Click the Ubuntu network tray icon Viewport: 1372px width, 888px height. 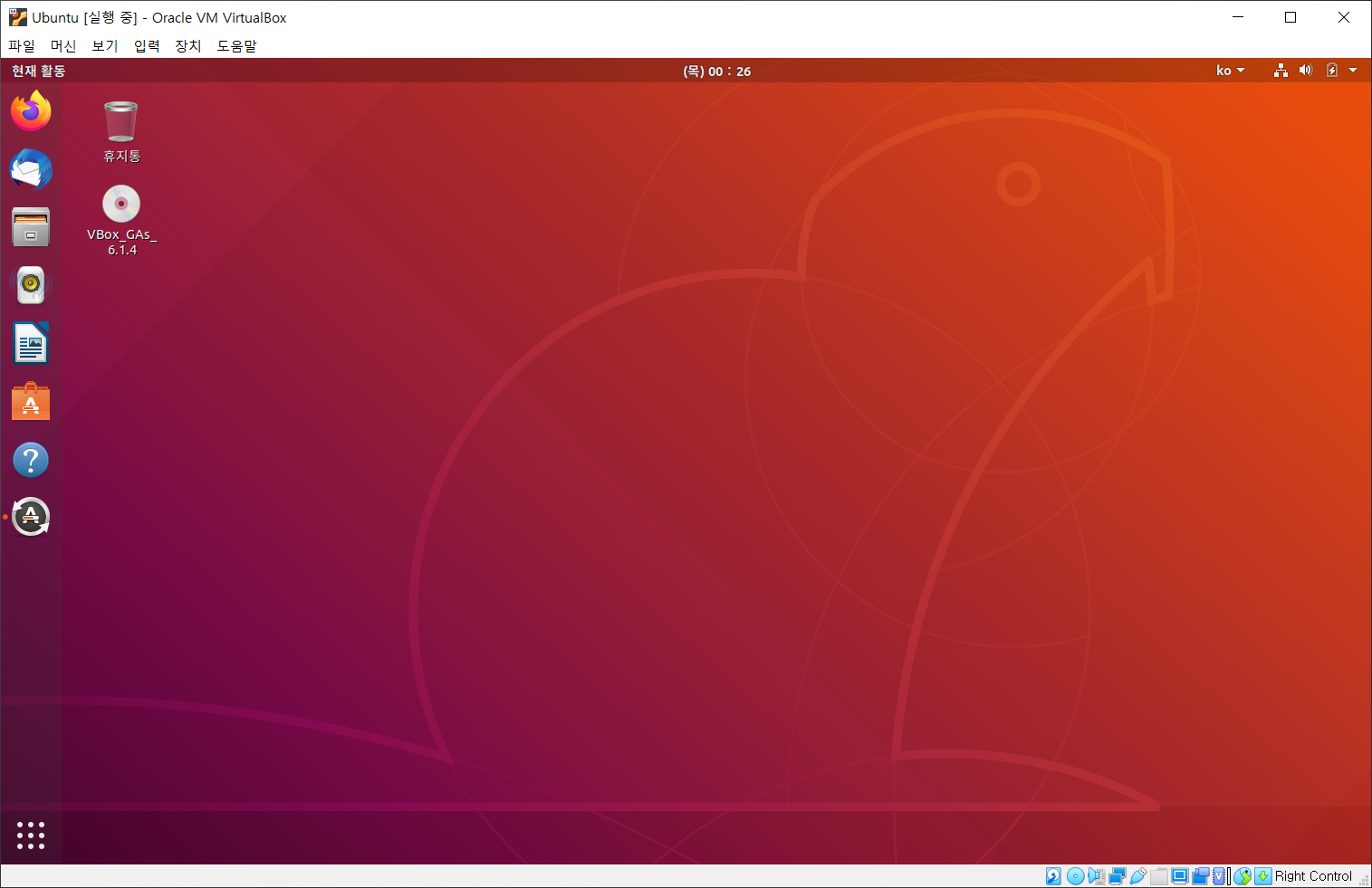(1281, 71)
